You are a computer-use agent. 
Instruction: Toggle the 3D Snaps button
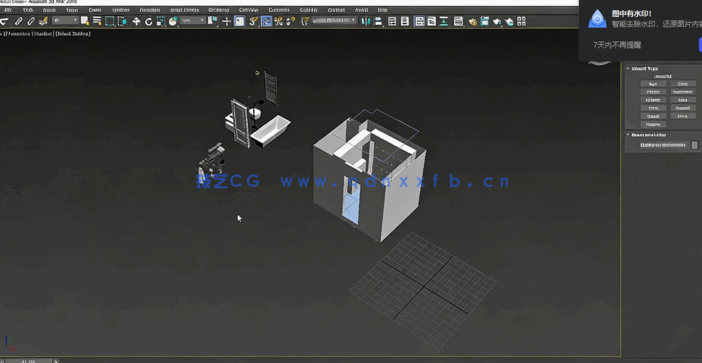pos(254,21)
